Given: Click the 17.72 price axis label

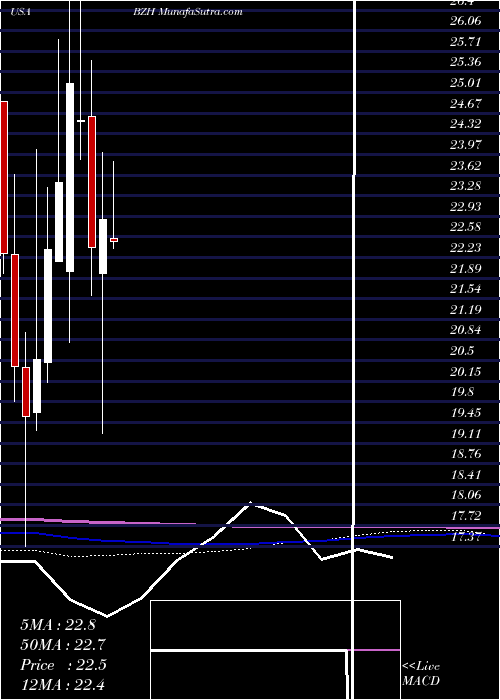Looking at the screenshot, I should 466,517.
